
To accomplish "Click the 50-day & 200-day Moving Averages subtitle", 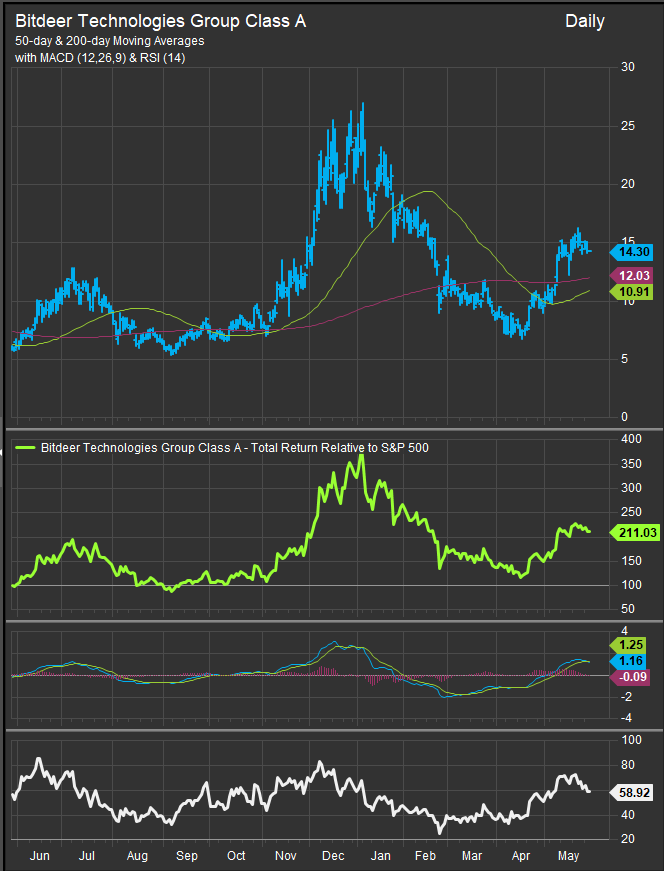I will 109,41.
